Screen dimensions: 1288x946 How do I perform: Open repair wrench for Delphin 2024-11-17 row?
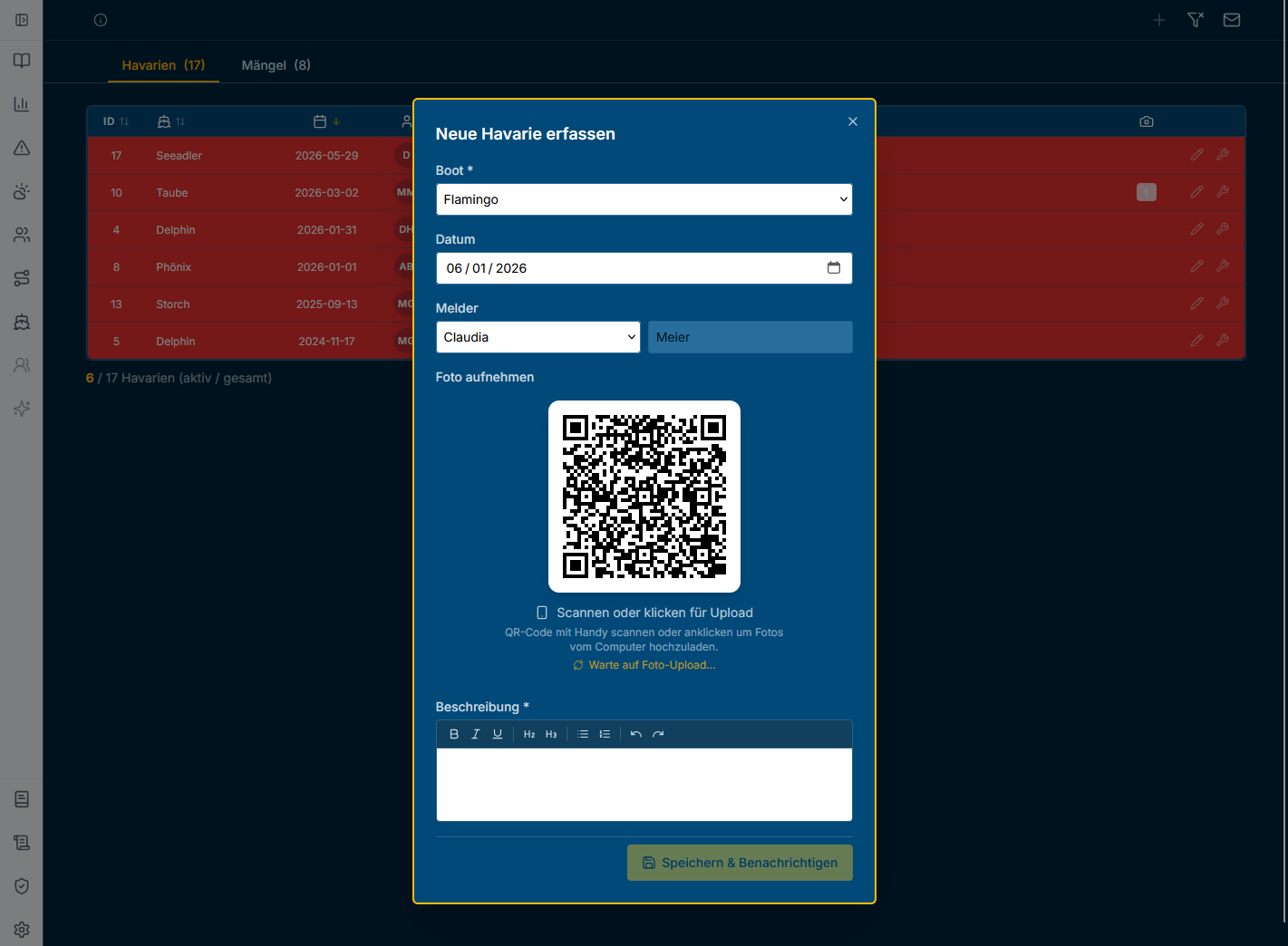[x=1222, y=341]
